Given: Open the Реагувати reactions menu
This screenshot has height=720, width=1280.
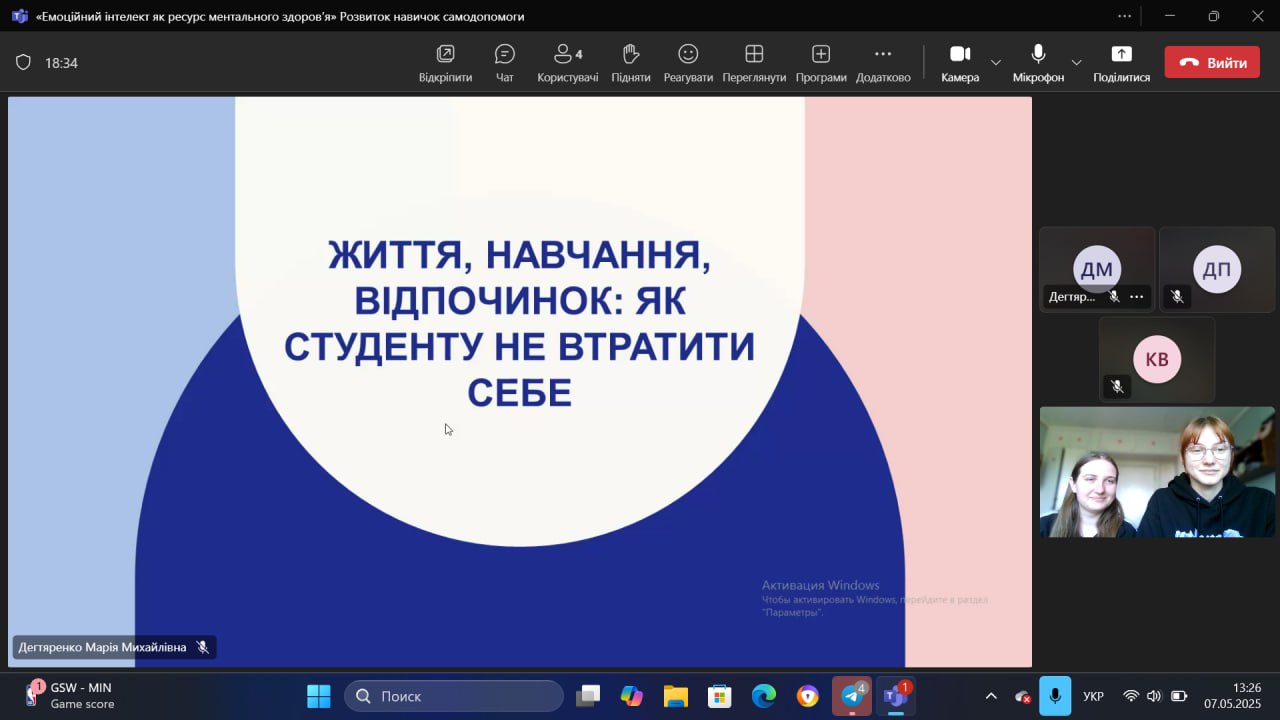Looking at the screenshot, I should (x=688, y=63).
